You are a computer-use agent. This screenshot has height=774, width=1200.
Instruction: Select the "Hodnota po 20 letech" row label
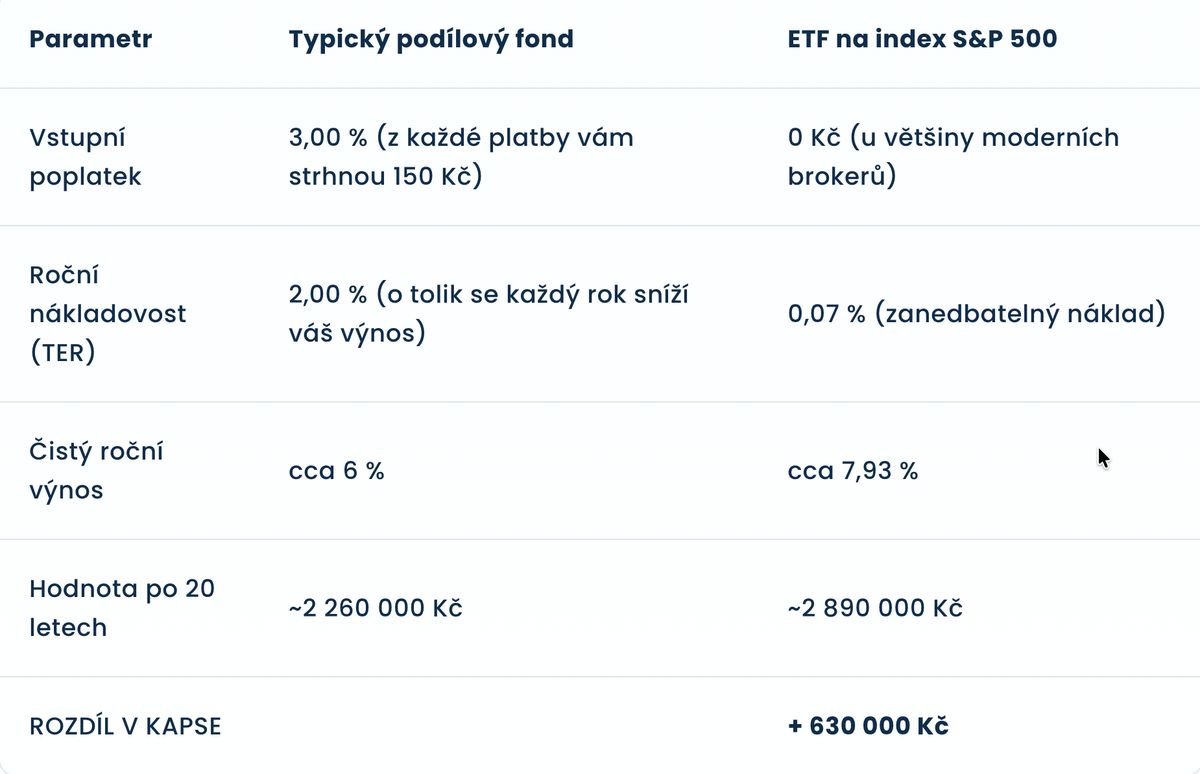tap(122, 608)
